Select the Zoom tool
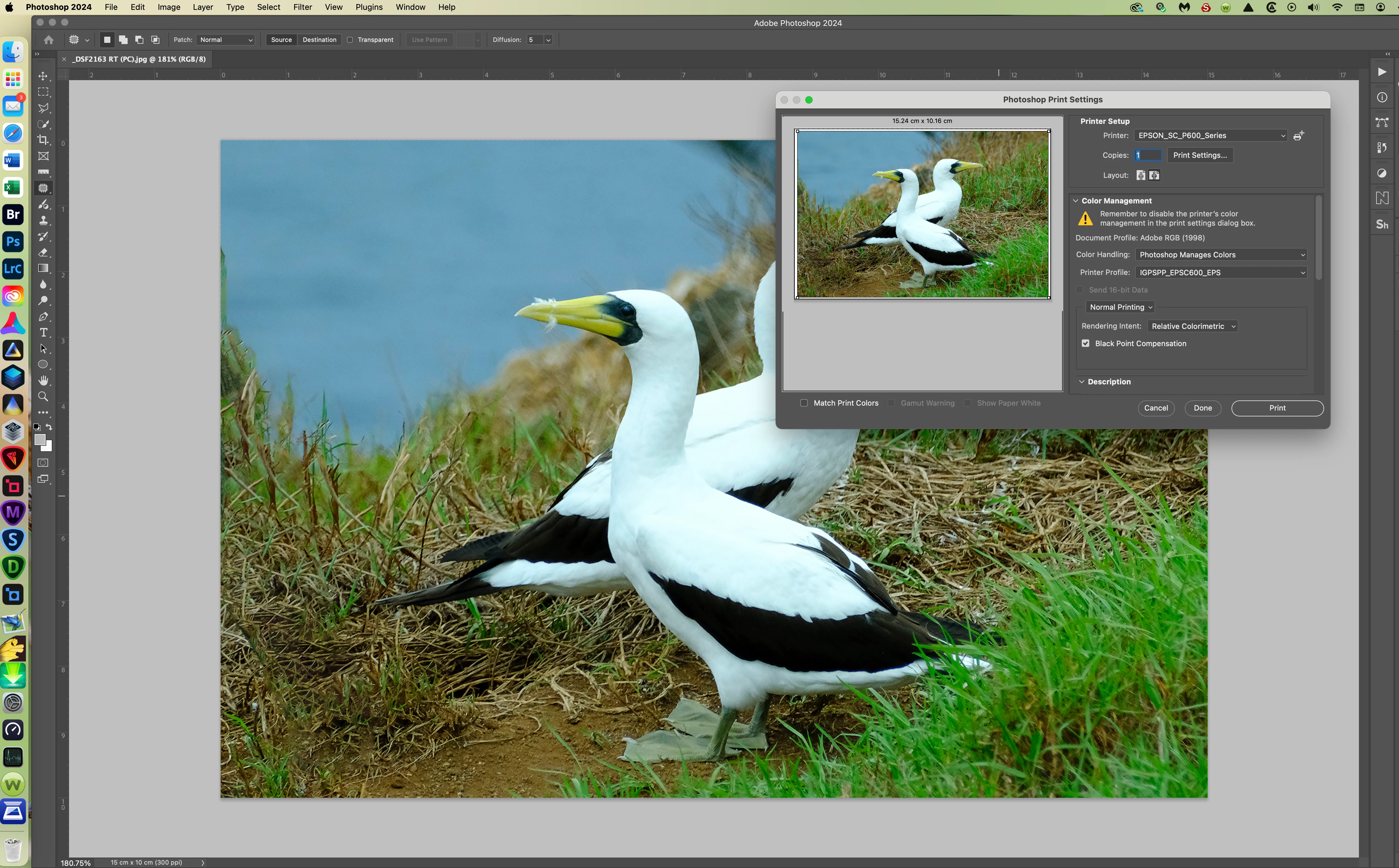1399x868 pixels. coord(43,397)
